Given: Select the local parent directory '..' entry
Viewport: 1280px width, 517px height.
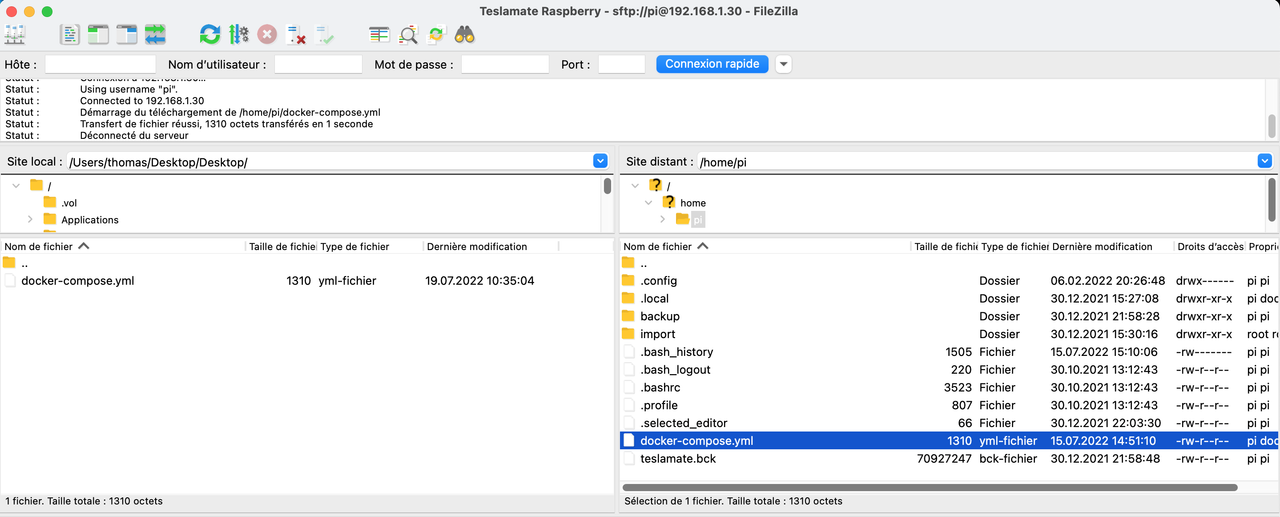Looking at the screenshot, I should [307, 263].
